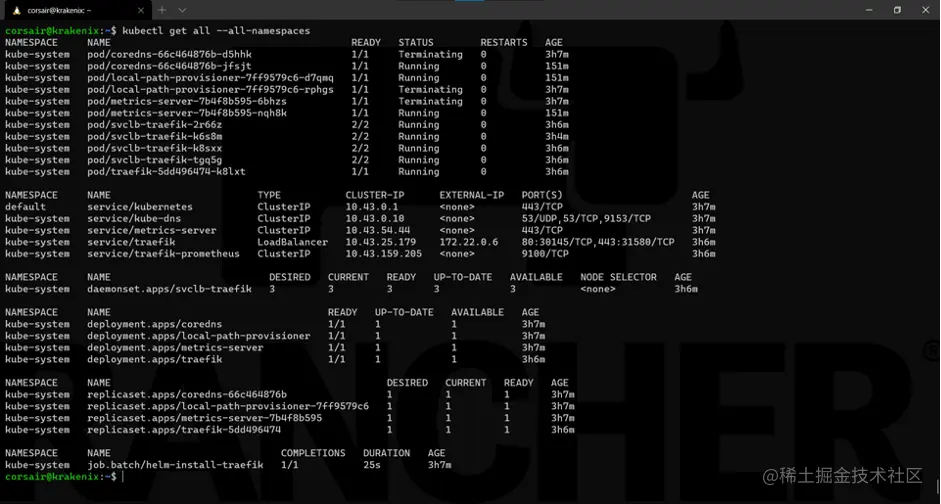Viewport: 941px width, 504px height.
Task: Click ports 53/UDP,53/TCP,9153/TCP
Action: 586,218
